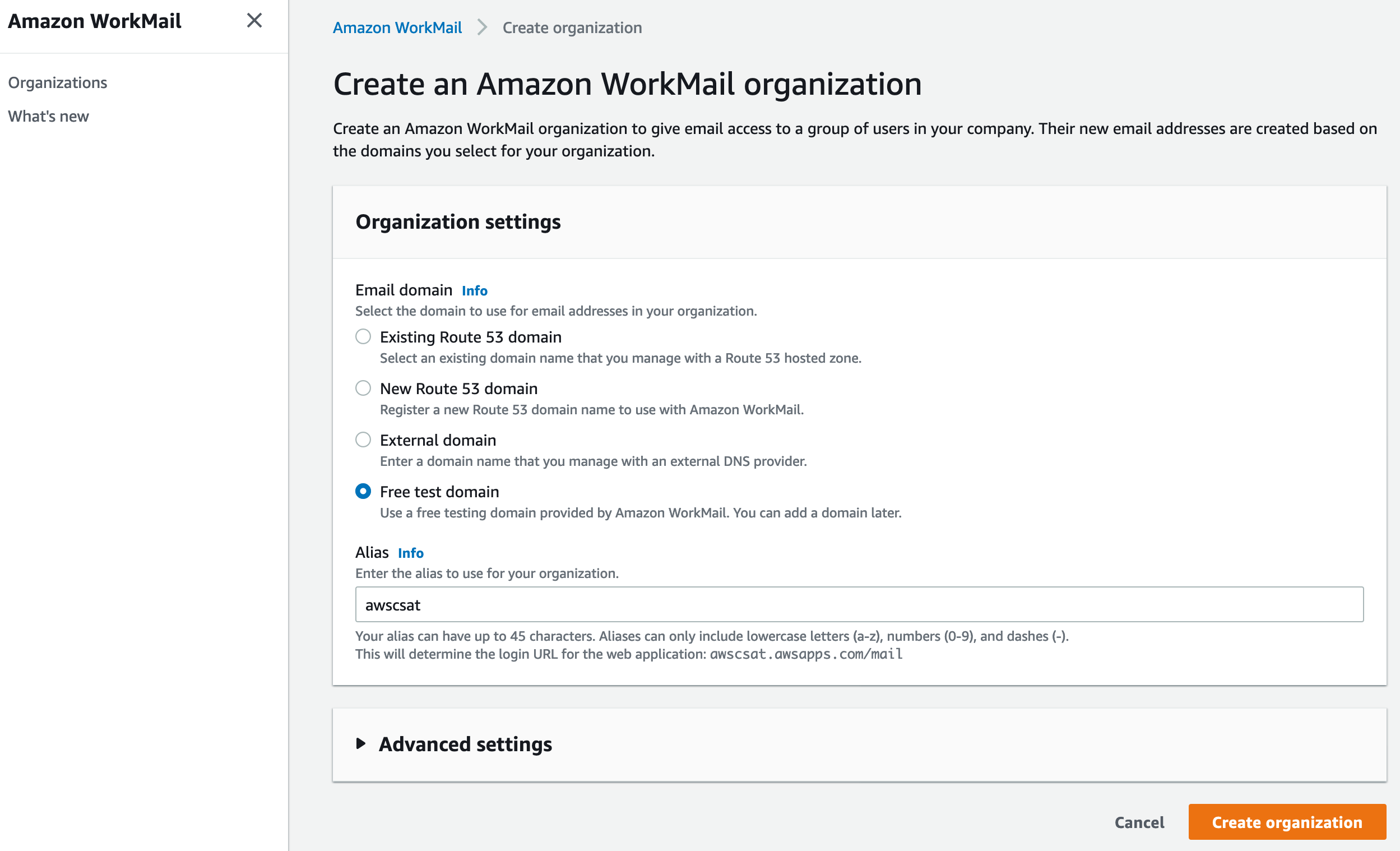The height and width of the screenshot is (851, 1400).
Task: Click the Create organization button
Action: pos(1287,822)
